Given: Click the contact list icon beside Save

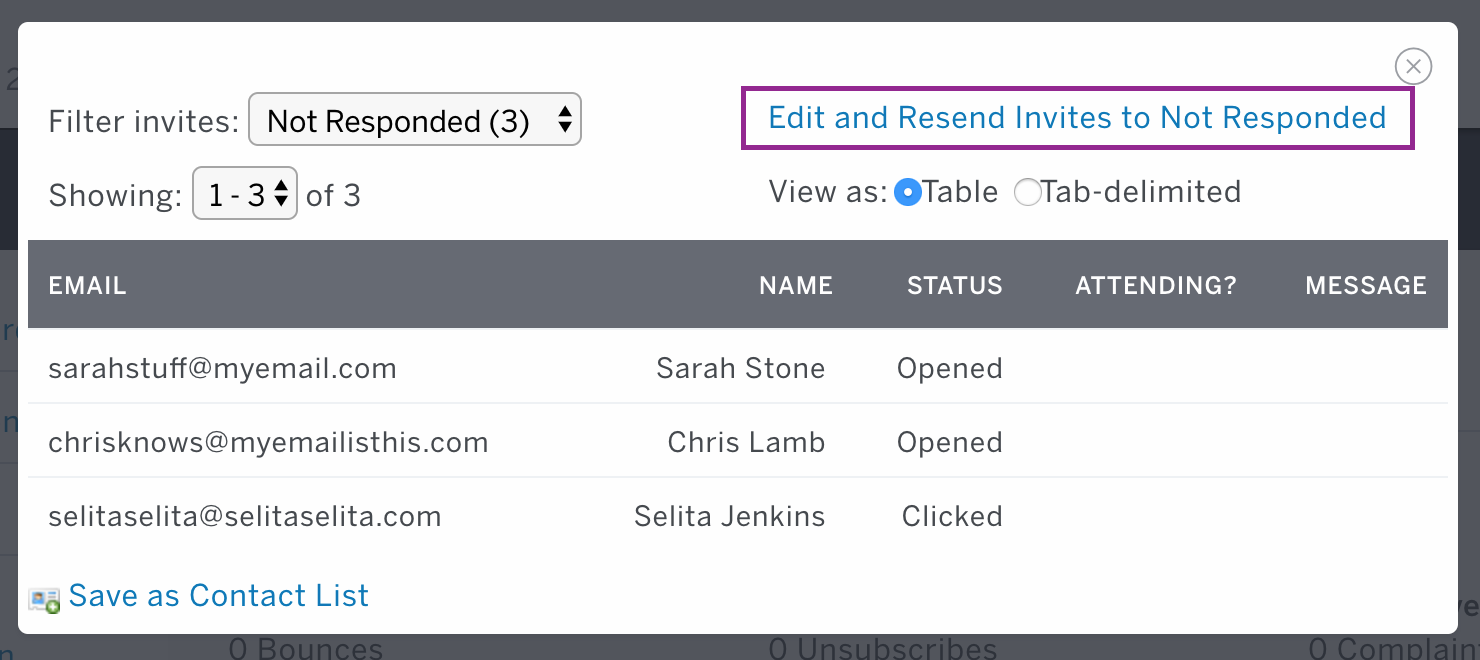Looking at the screenshot, I should [x=44, y=599].
